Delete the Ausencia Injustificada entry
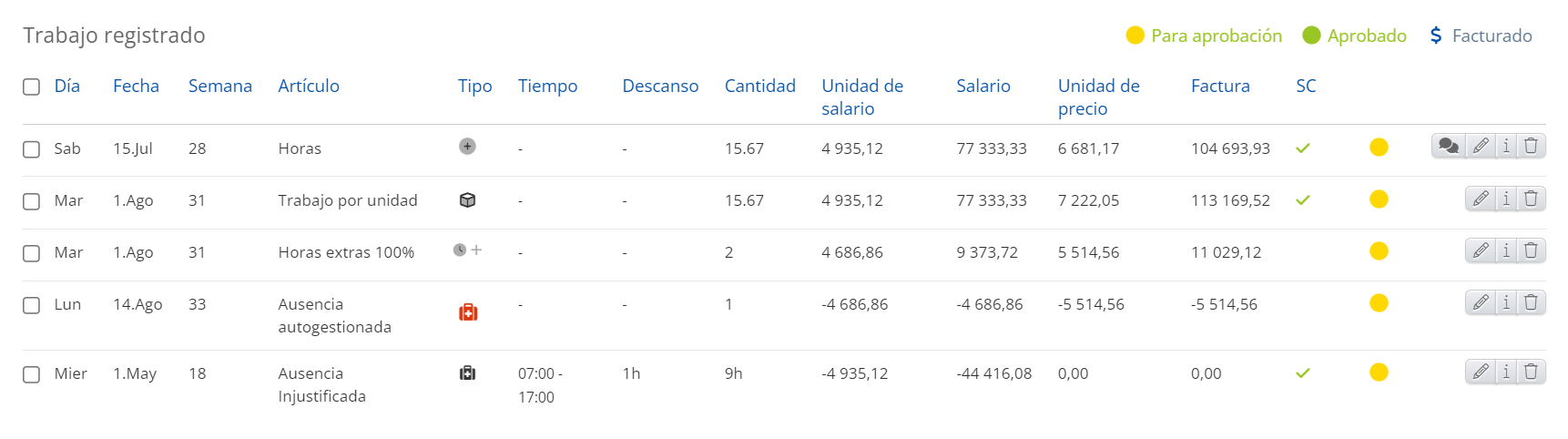 click(x=1532, y=372)
